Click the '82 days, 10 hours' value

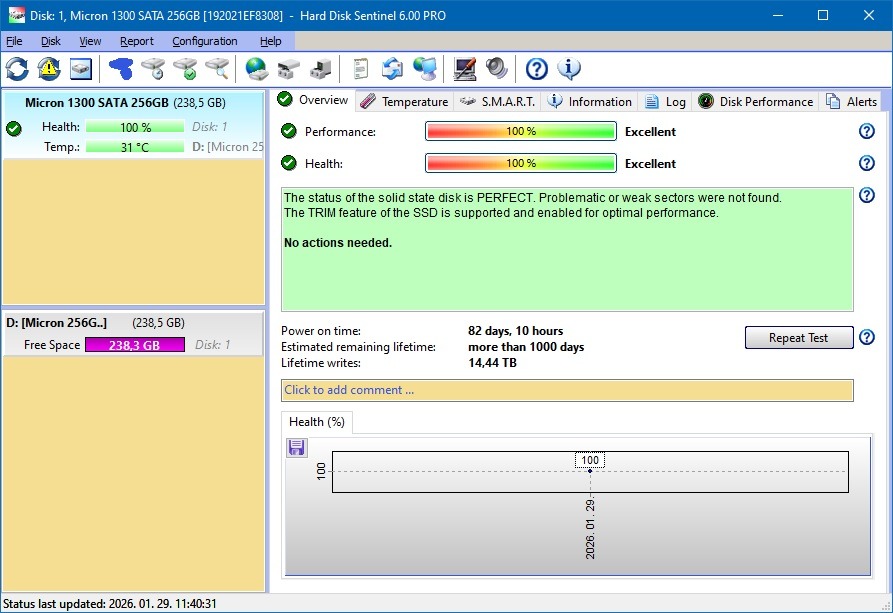coord(515,331)
